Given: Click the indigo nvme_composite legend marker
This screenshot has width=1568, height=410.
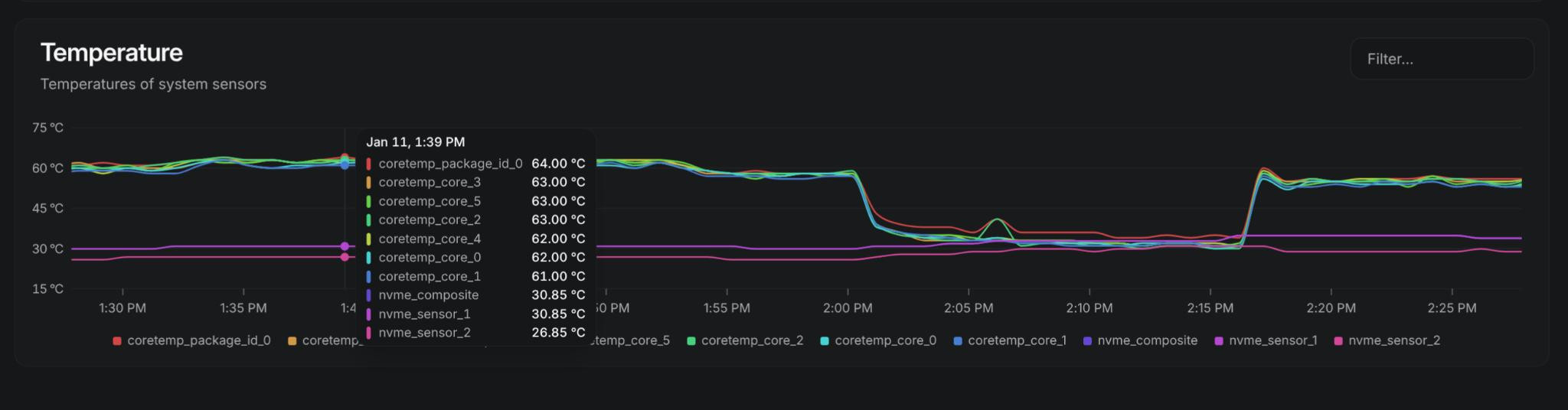Looking at the screenshot, I should pos(1087,341).
